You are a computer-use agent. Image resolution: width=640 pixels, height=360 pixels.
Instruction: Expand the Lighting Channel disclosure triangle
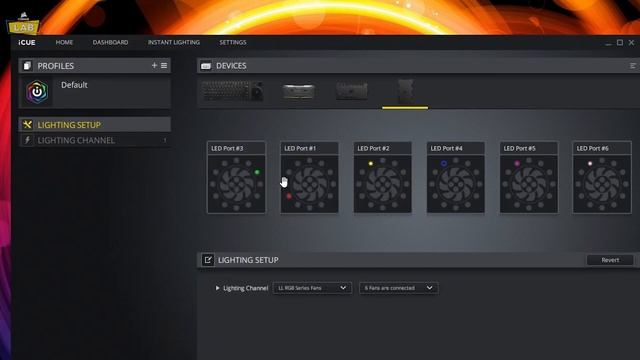pyautogui.click(x=218, y=288)
